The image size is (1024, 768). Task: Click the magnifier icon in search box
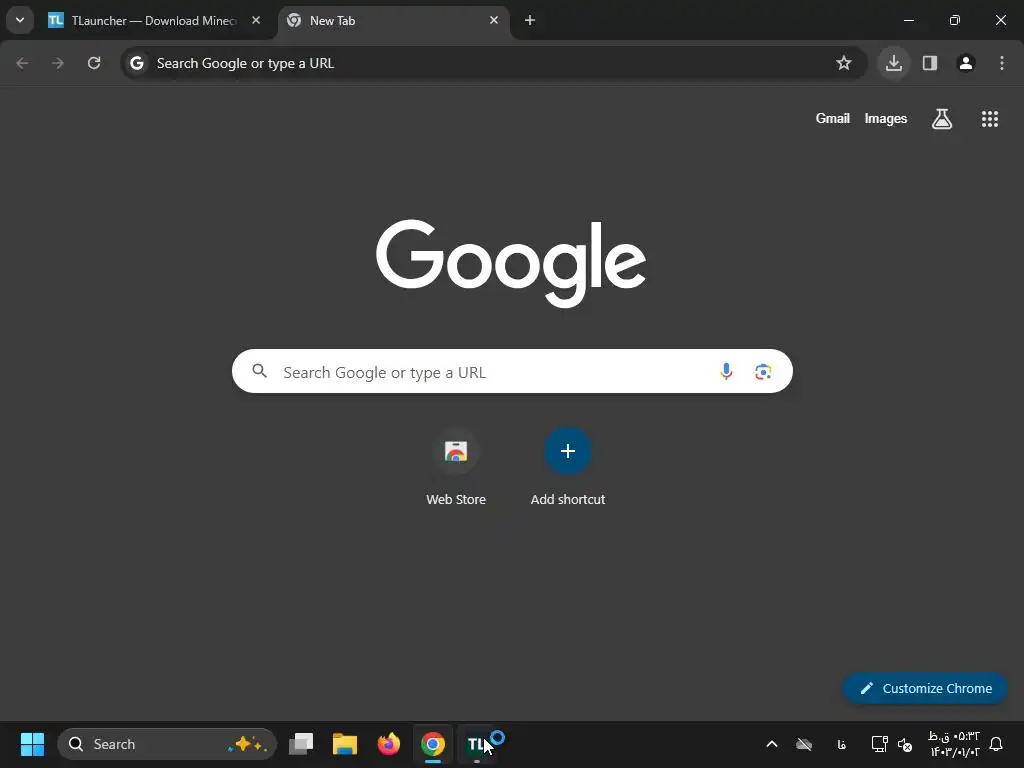coord(260,372)
